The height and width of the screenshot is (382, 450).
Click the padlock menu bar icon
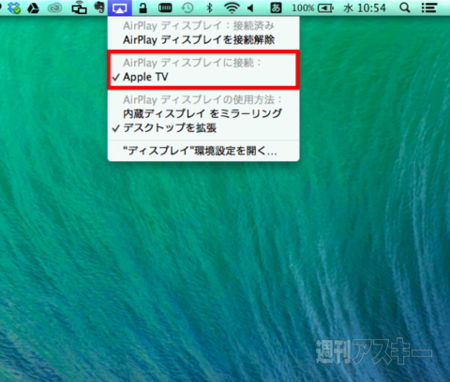pyautogui.click(x=143, y=8)
